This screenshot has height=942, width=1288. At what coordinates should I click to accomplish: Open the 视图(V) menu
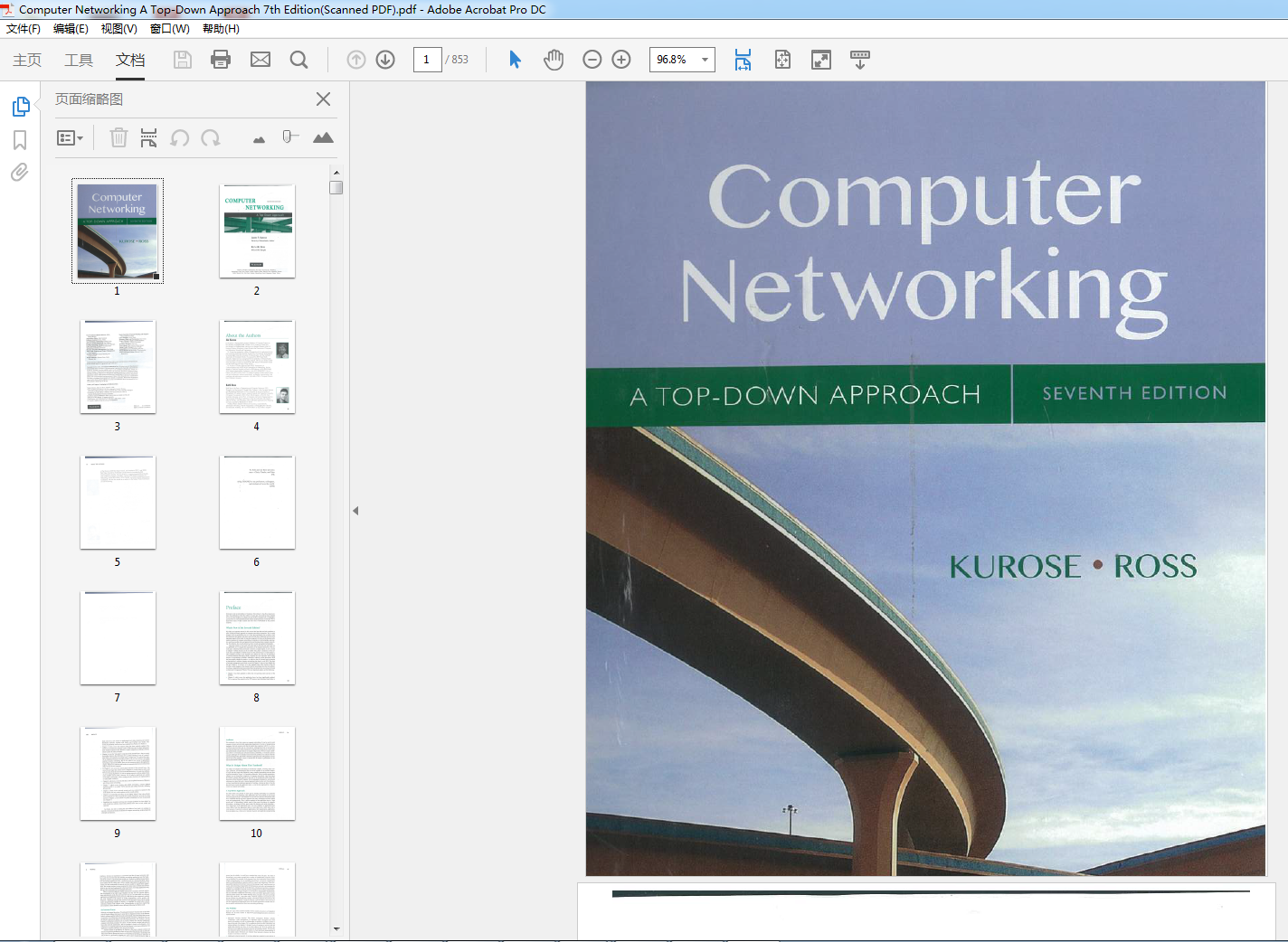(x=119, y=29)
